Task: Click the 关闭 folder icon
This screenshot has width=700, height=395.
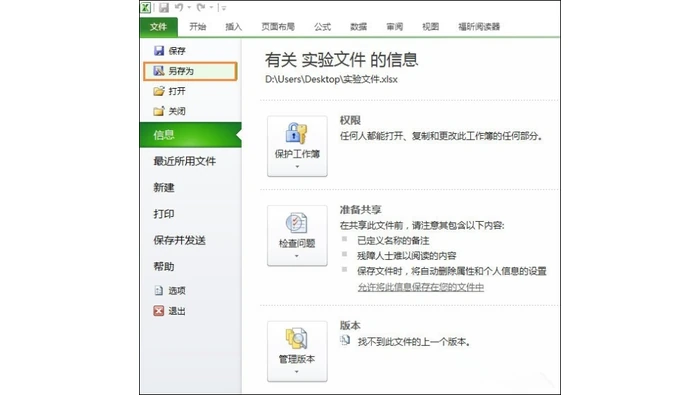Action: coord(159,111)
